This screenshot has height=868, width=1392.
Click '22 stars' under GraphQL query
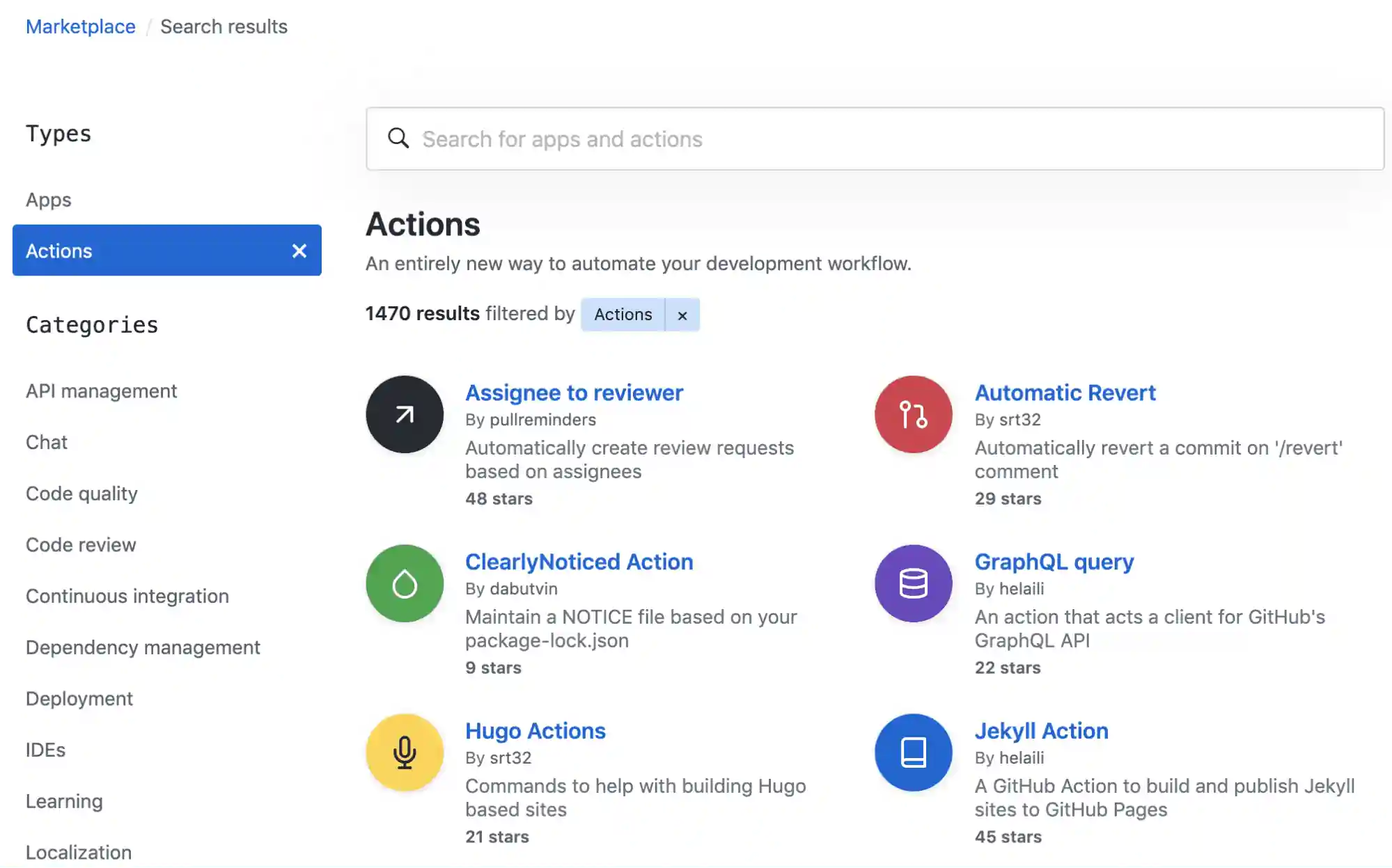point(1008,668)
